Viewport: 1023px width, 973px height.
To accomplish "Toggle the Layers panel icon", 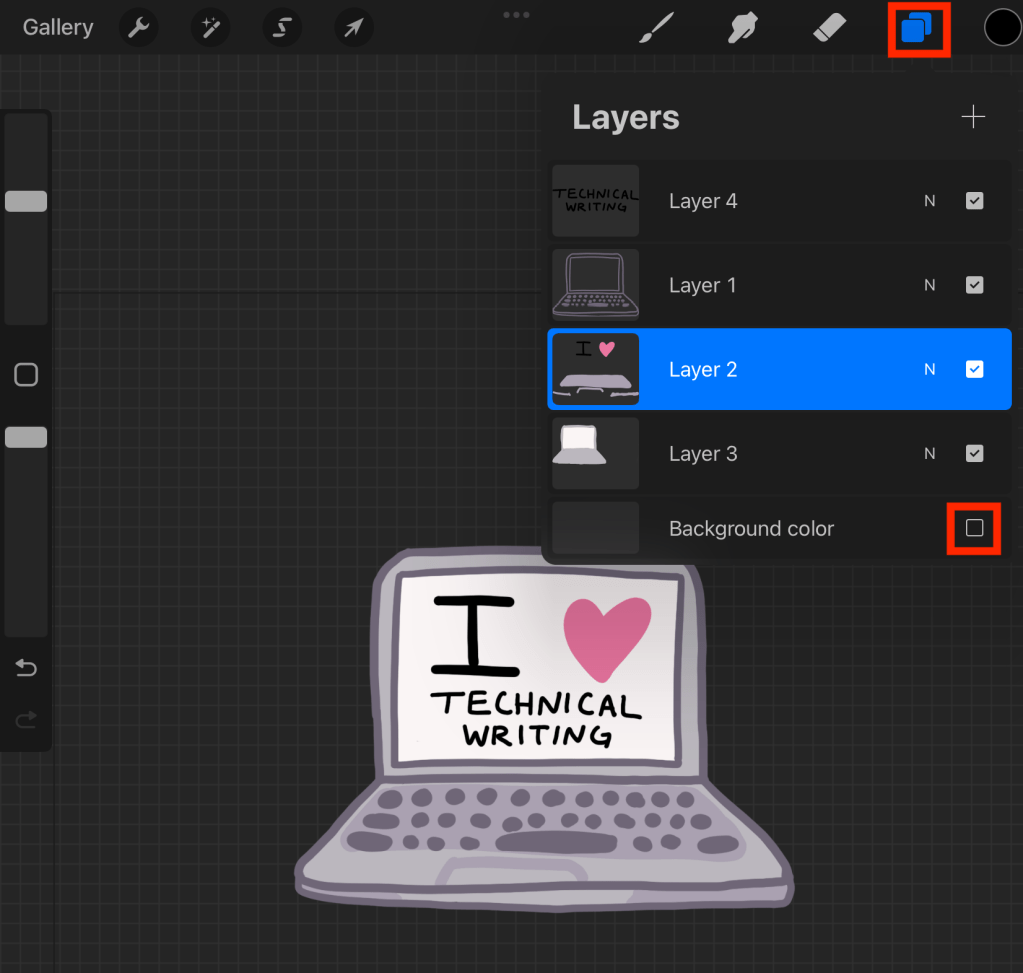I will (x=917, y=28).
